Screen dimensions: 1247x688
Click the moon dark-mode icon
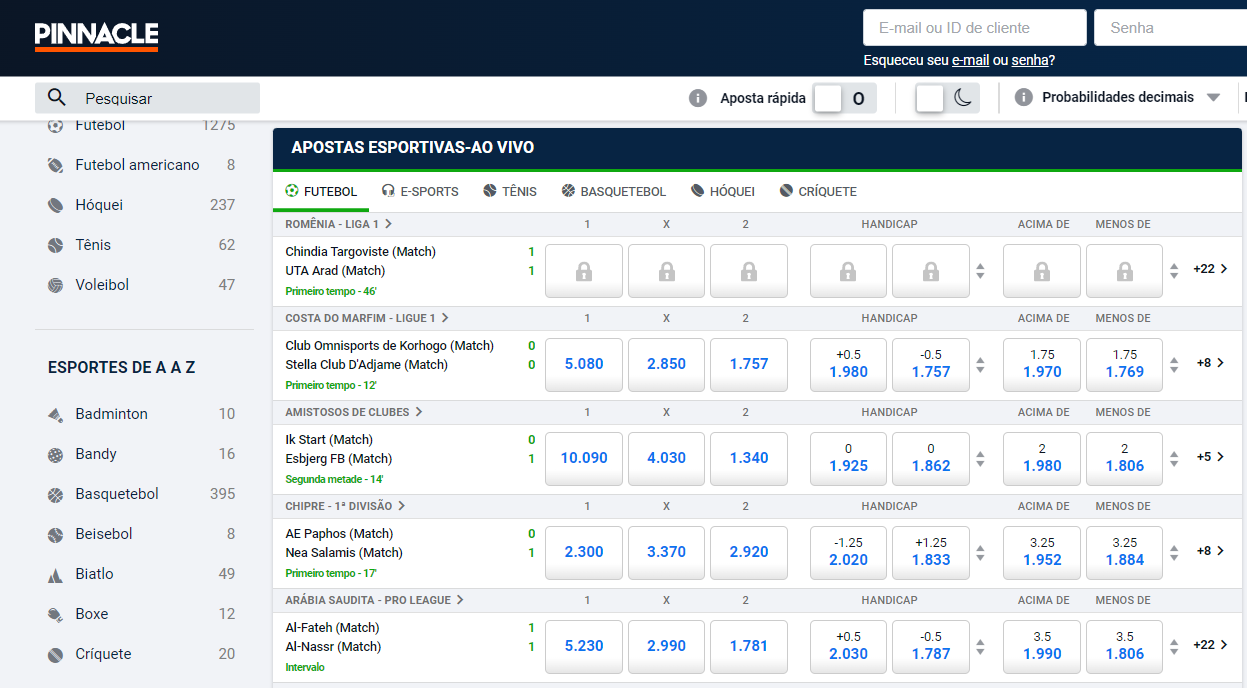(962, 98)
